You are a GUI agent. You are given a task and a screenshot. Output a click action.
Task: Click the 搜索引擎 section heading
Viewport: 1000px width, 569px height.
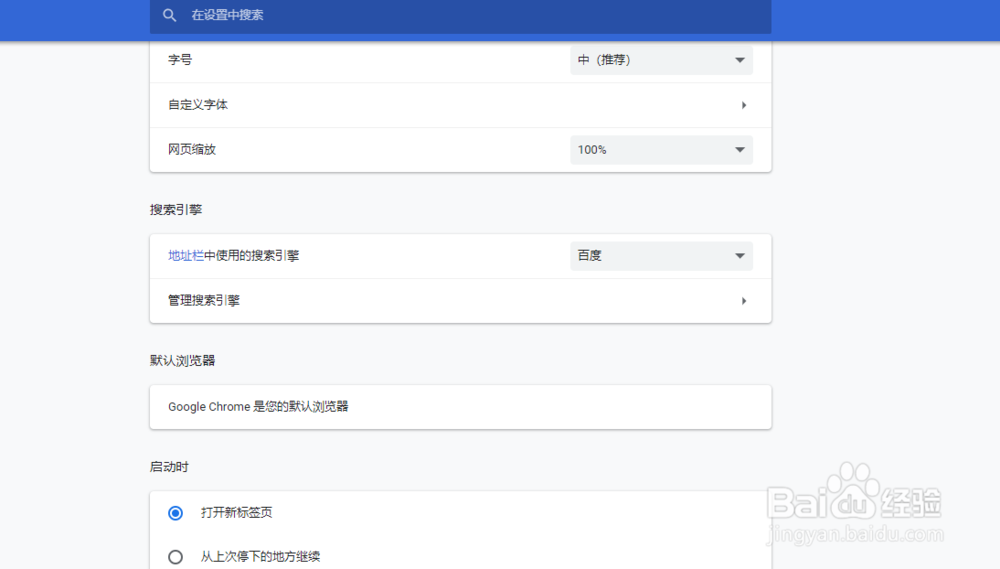point(176,210)
